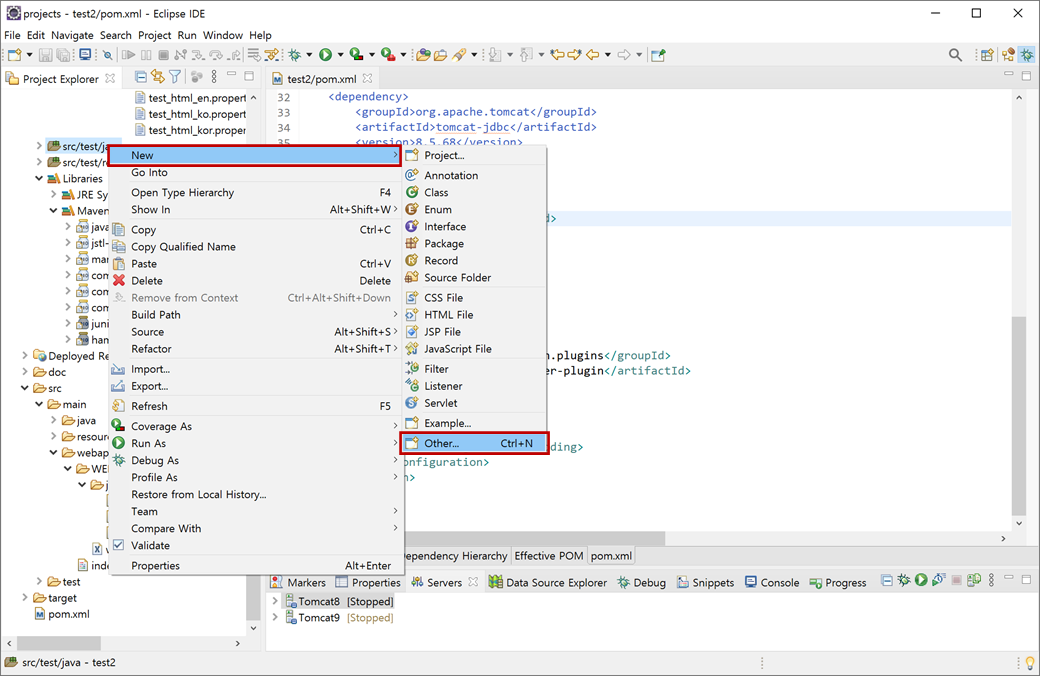The image size is (1040, 676).
Task: Switch to Effective POM tab
Action: coord(549,556)
